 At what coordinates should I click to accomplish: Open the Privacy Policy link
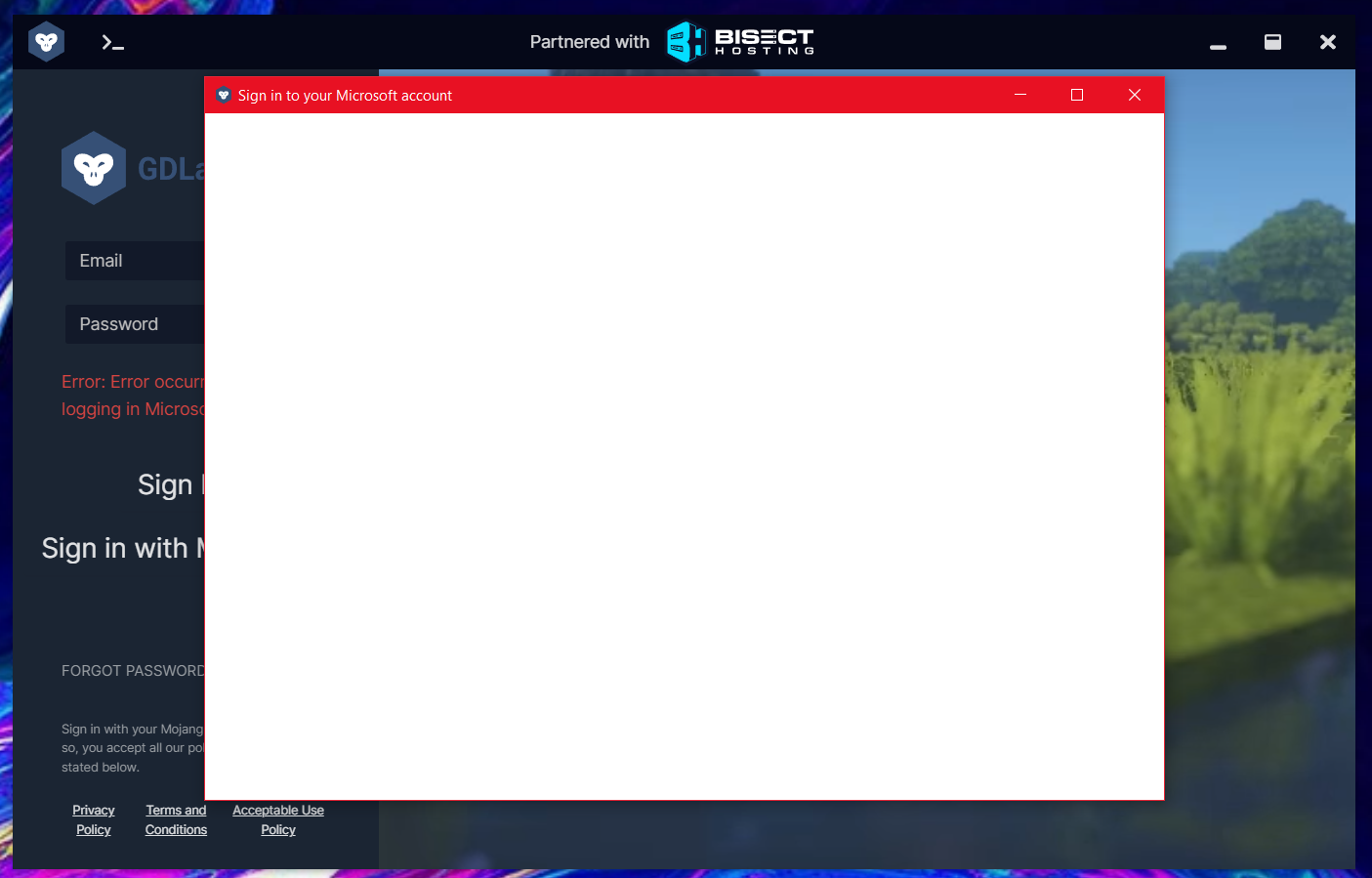coord(93,819)
